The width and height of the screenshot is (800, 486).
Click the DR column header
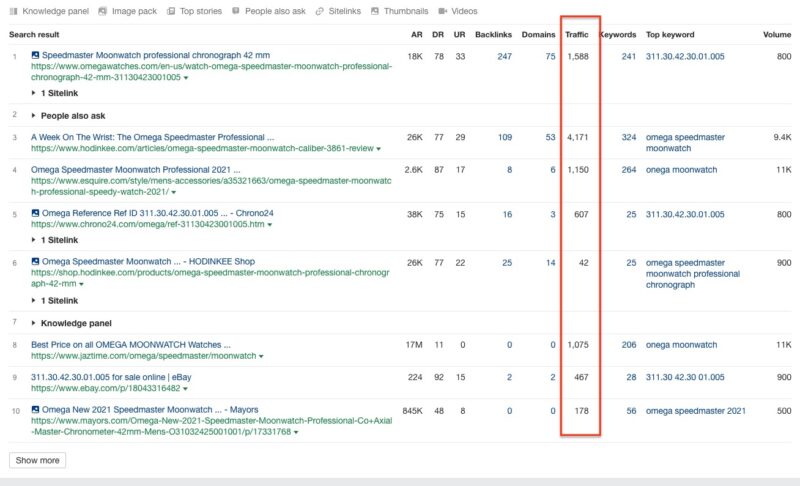coord(438,35)
